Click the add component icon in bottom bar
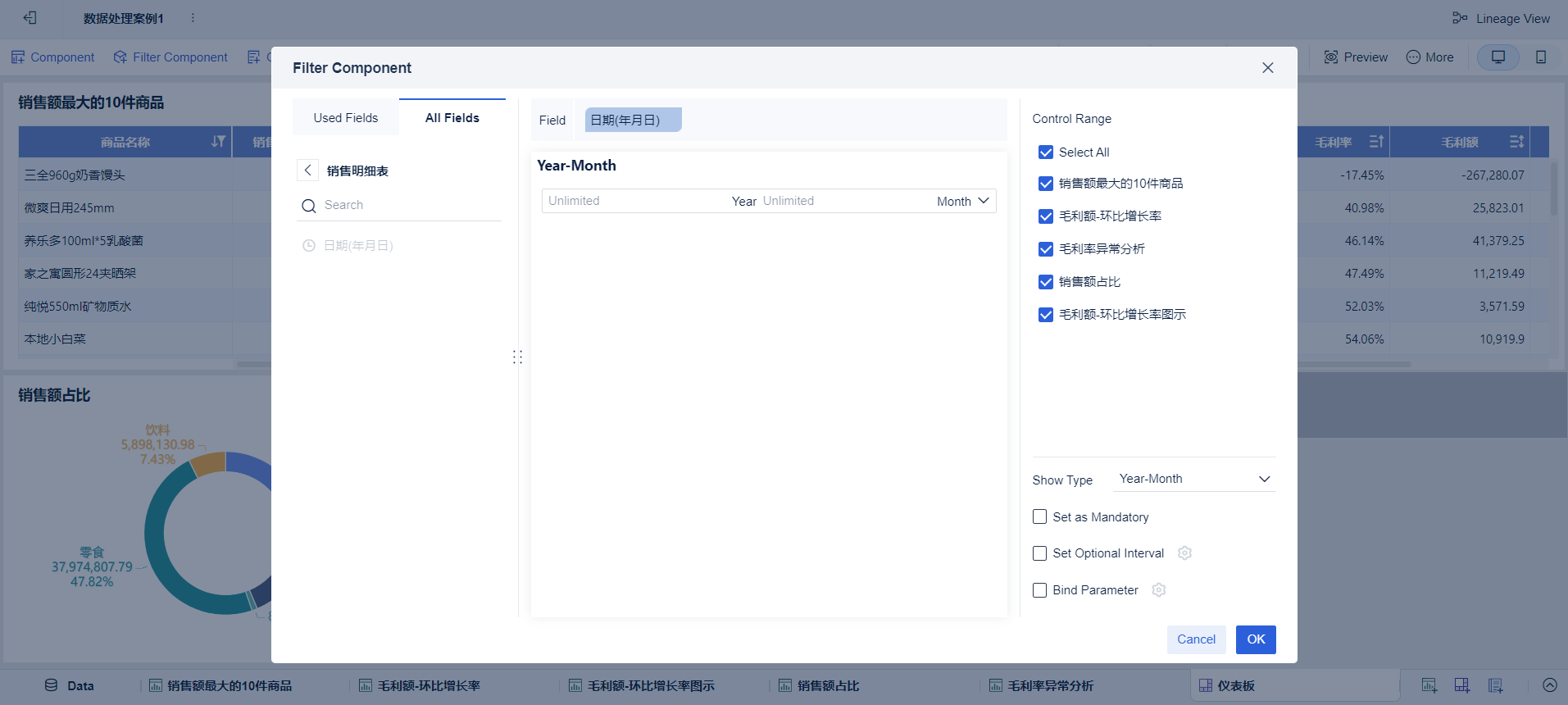 click(1429, 685)
